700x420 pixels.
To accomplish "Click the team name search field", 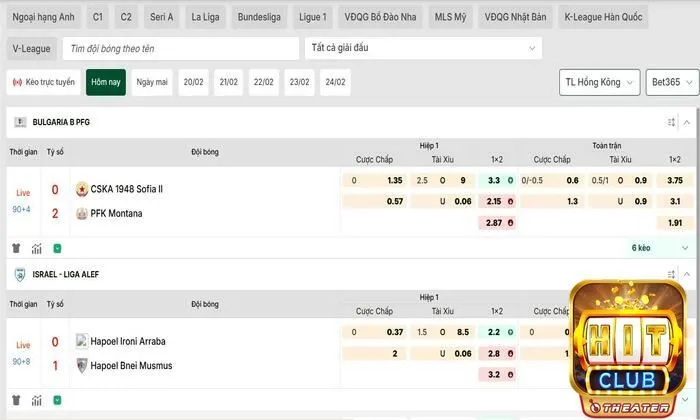I will pyautogui.click(x=180, y=48).
